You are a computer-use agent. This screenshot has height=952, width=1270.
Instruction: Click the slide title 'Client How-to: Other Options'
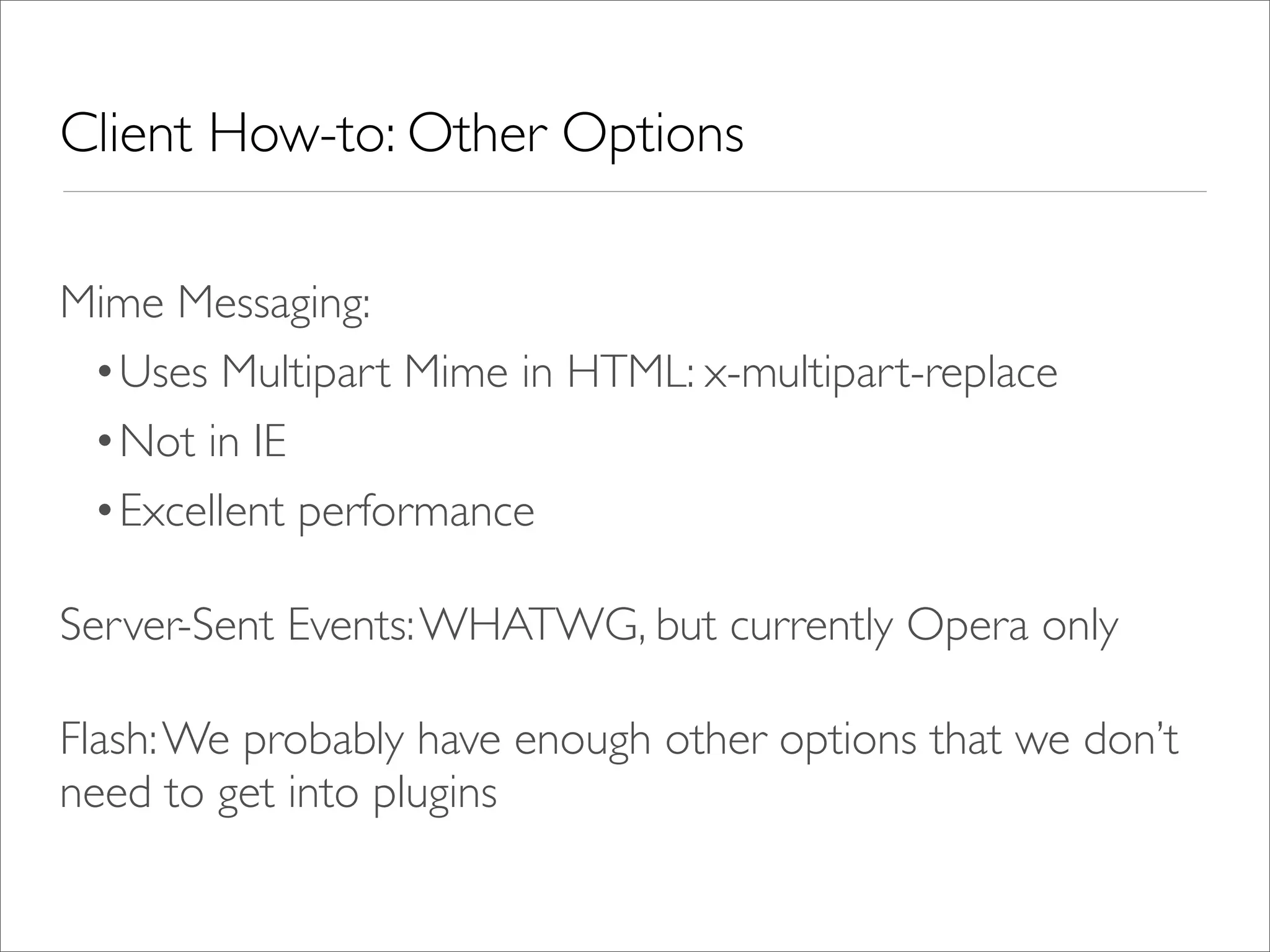tap(401, 134)
